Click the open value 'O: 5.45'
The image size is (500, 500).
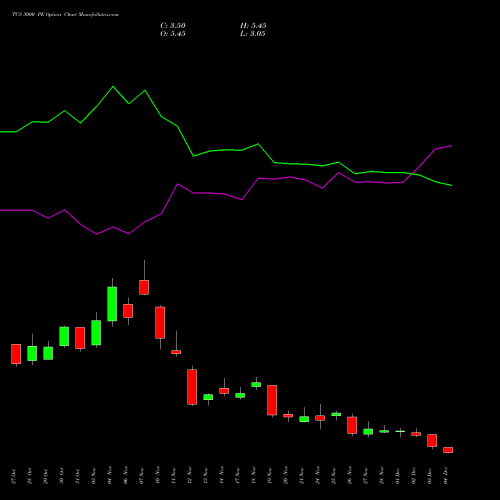click(173, 34)
